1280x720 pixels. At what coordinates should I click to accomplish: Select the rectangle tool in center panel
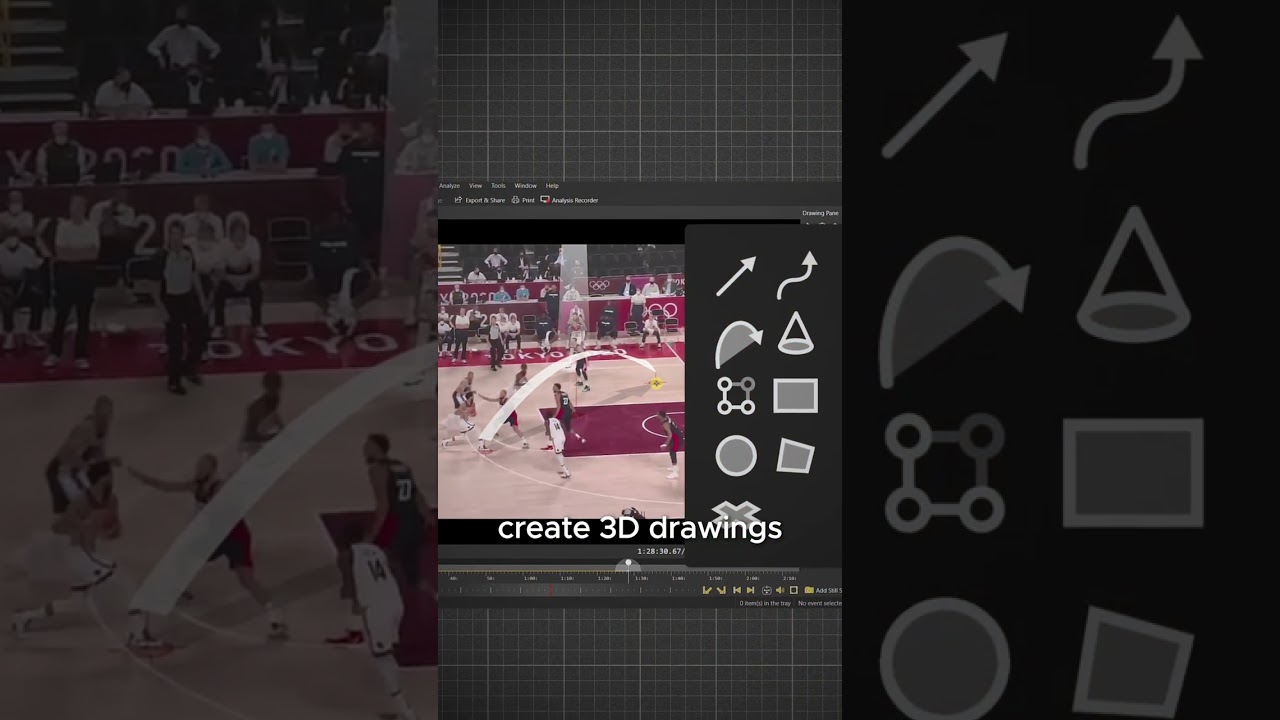796,396
